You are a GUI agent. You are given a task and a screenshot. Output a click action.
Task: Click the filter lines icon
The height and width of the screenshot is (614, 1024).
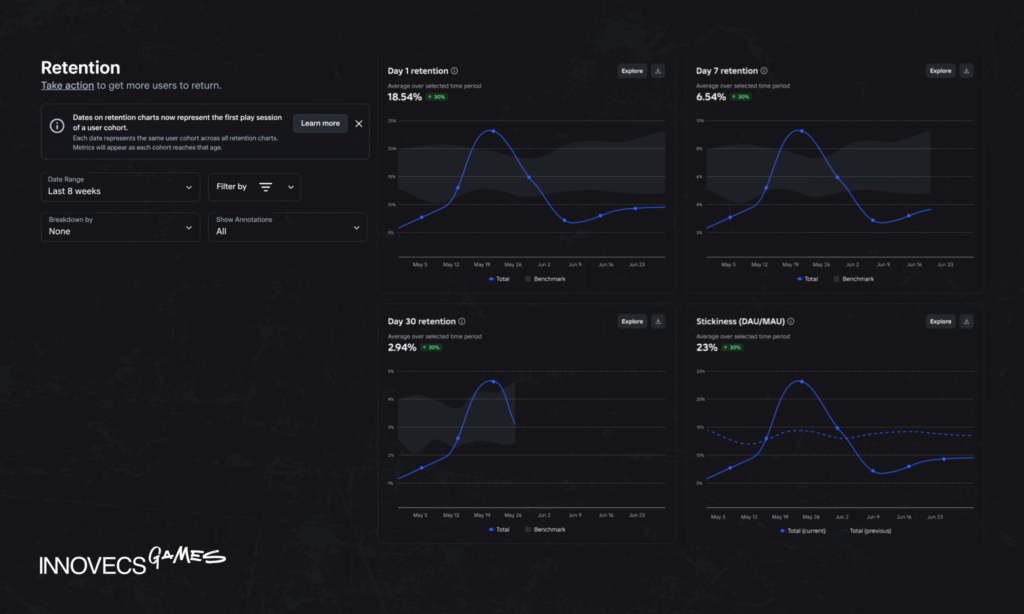(x=266, y=187)
